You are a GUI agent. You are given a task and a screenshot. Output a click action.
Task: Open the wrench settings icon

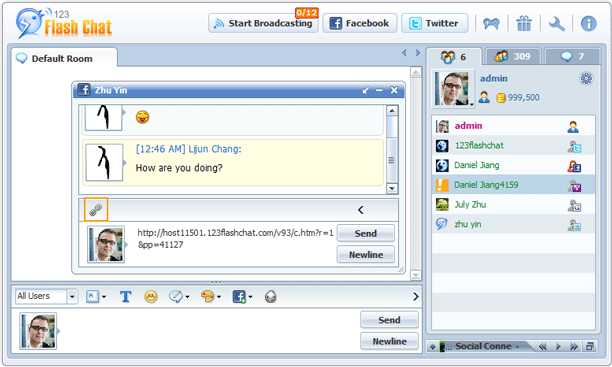pyautogui.click(x=556, y=24)
